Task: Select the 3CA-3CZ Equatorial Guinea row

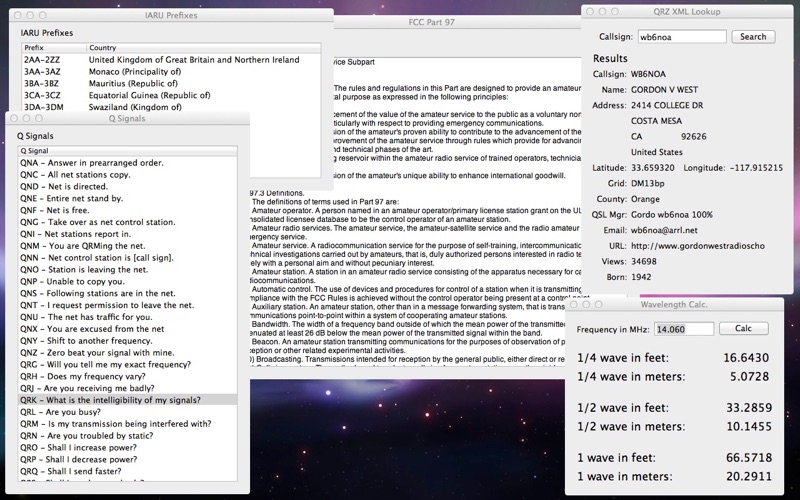Action: pos(171,95)
